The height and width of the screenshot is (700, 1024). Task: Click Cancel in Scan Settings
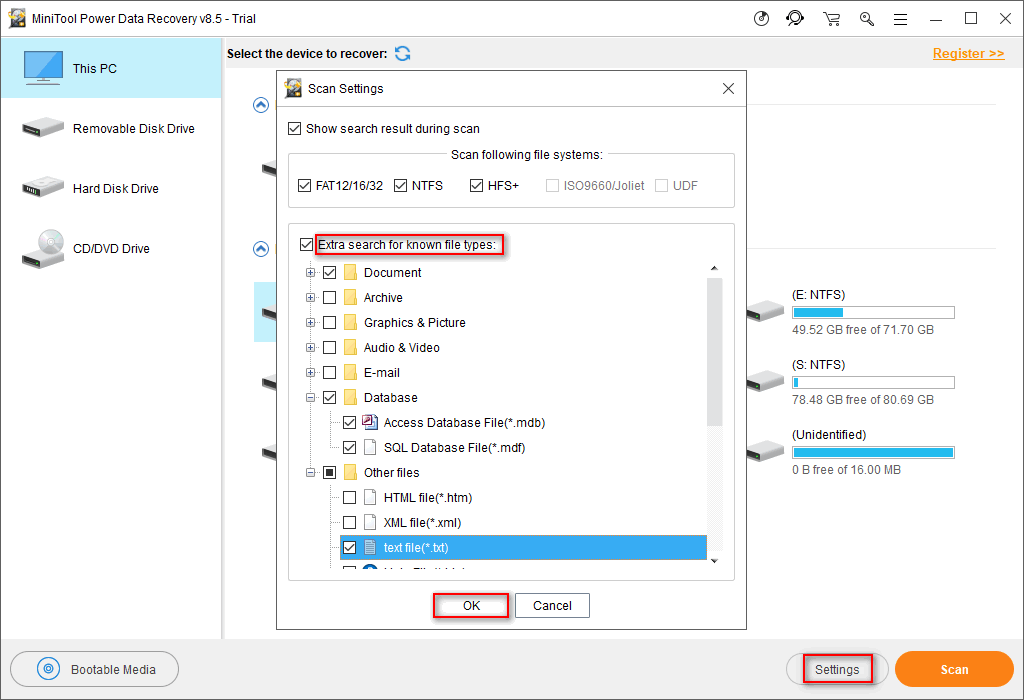coord(552,605)
